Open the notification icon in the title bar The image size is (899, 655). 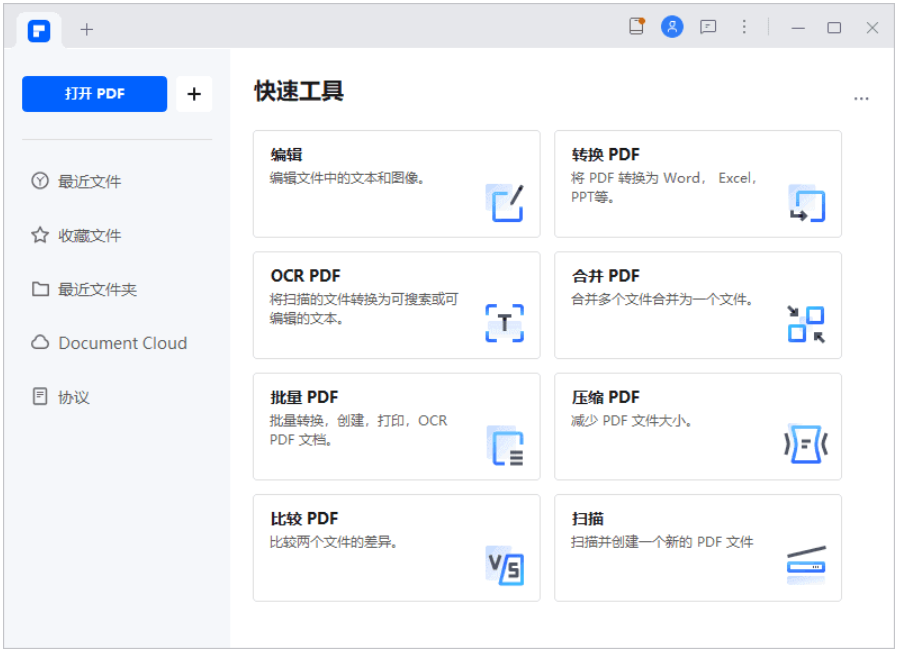click(x=636, y=27)
